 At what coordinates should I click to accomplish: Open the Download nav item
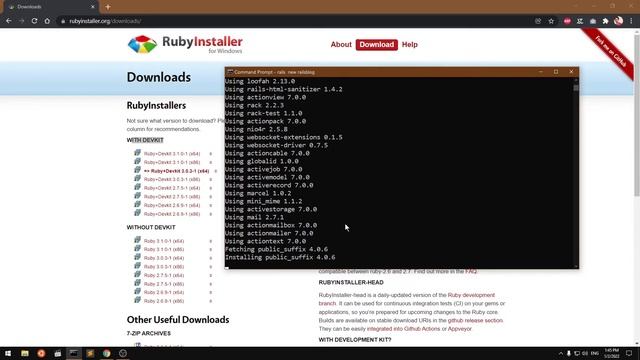(x=376, y=44)
